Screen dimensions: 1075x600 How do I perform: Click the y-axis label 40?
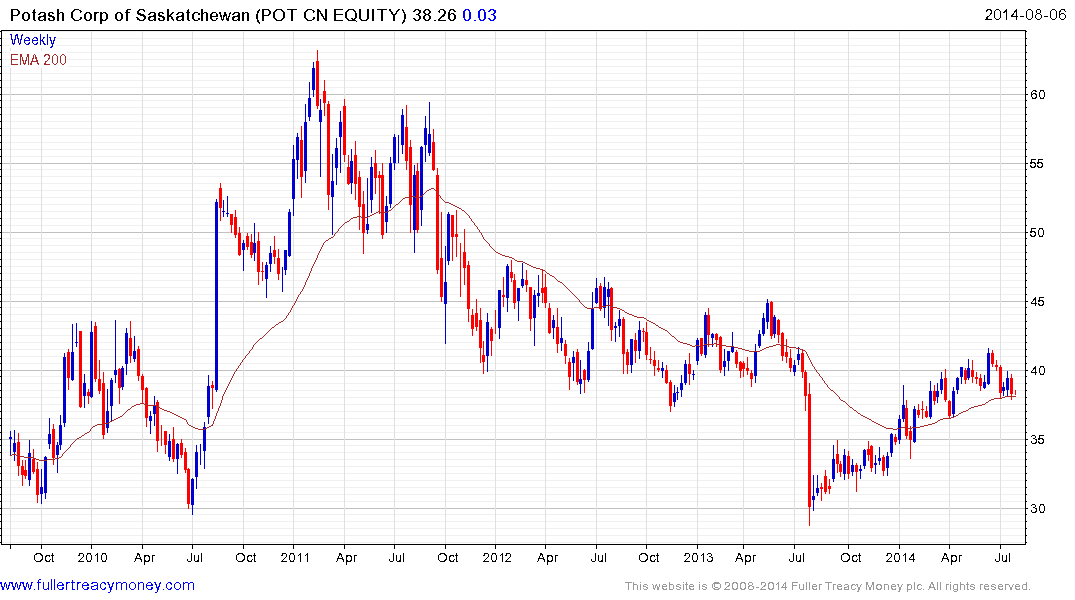(1038, 371)
